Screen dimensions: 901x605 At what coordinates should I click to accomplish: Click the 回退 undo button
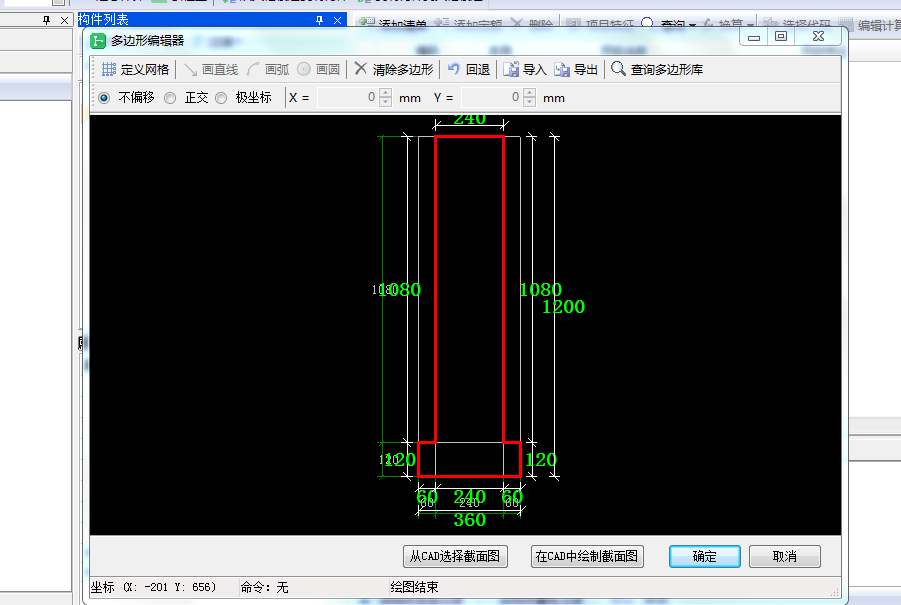pos(469,70)
